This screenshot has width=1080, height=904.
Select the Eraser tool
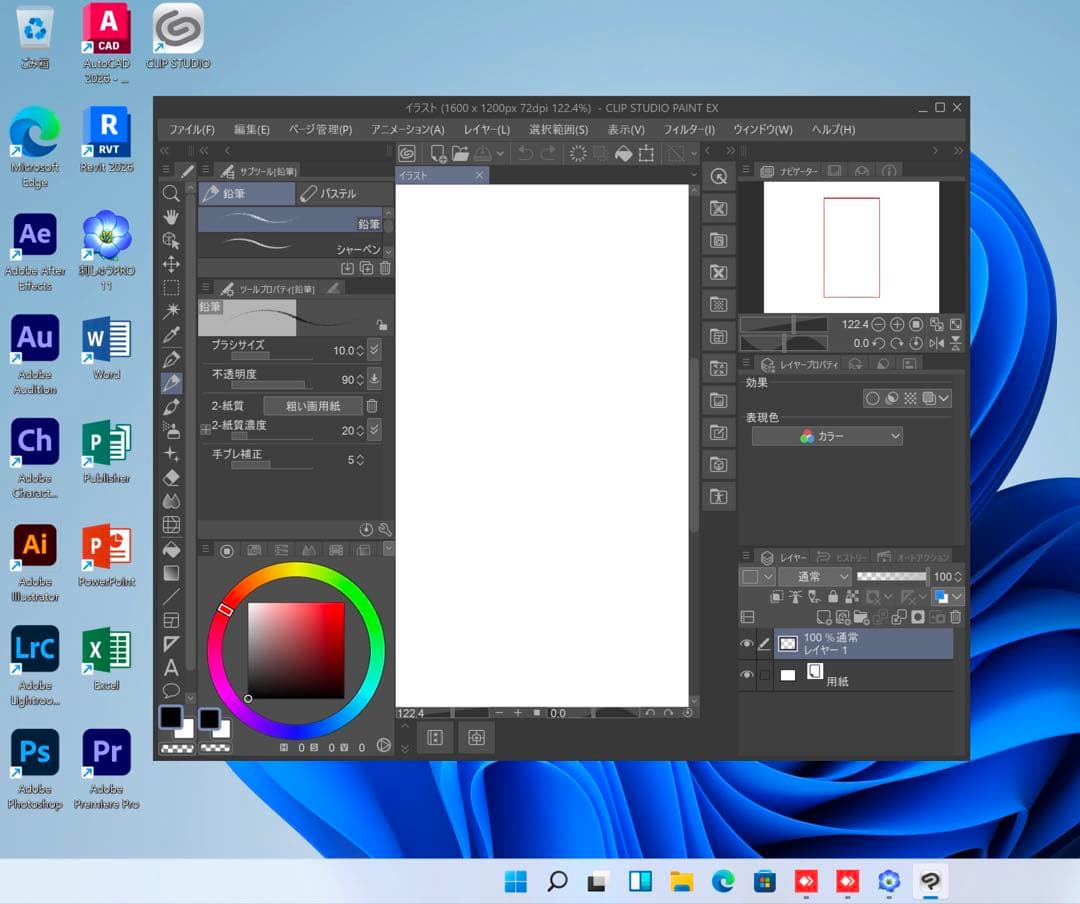(171, 478)
